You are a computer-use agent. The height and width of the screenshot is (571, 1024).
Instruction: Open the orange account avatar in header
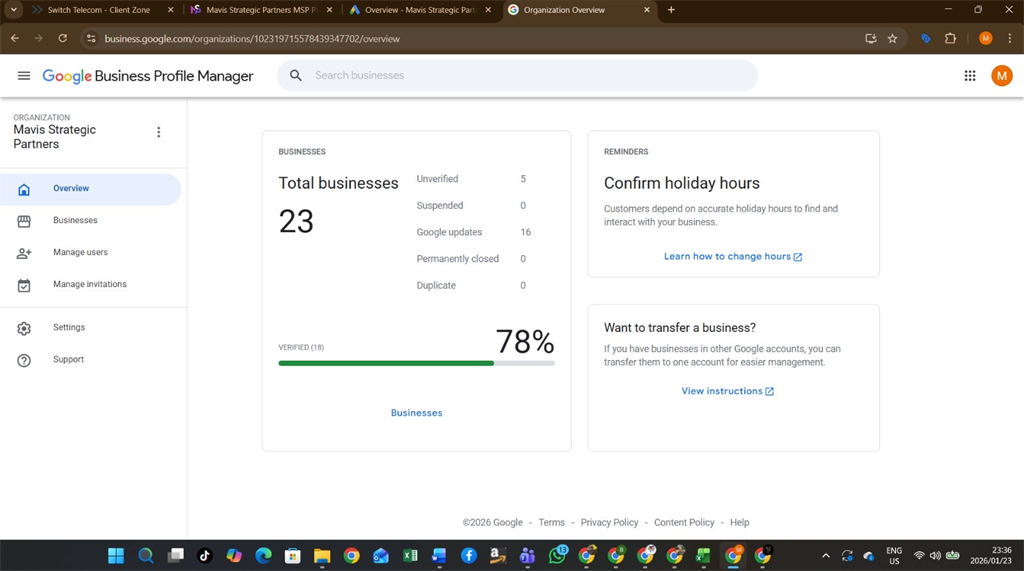click(x=1001, y=76)
